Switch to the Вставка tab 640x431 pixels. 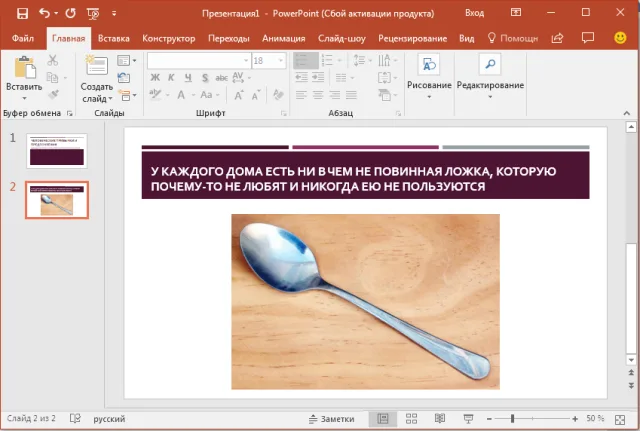[113, 38]
